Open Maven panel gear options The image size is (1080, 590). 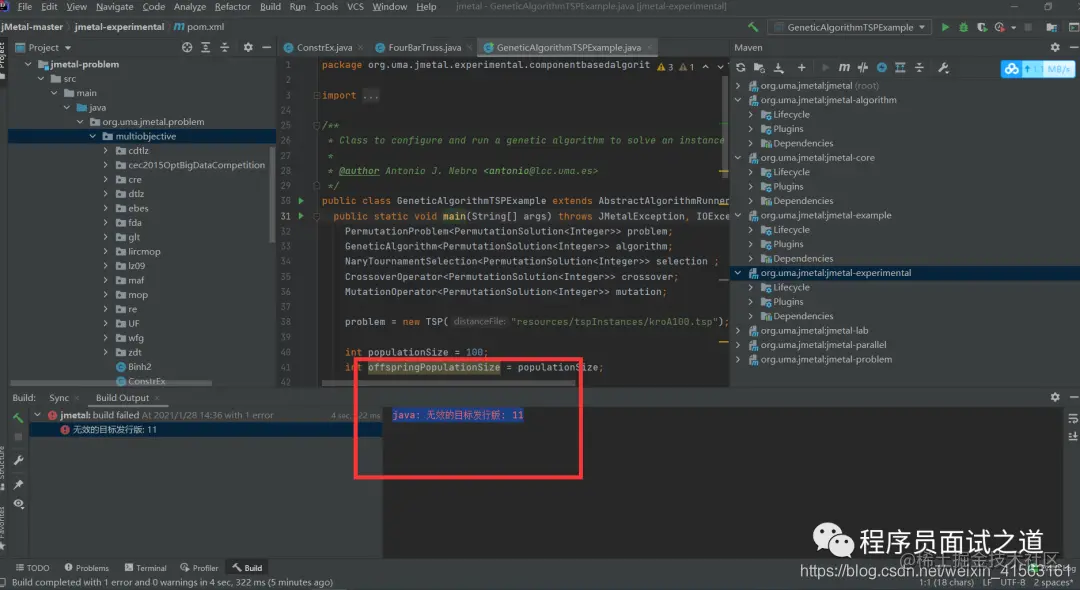(x=1055, y=48)
